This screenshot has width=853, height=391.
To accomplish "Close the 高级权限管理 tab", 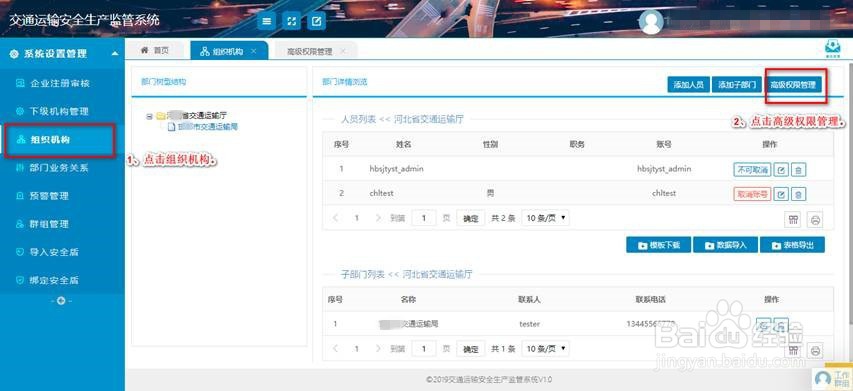I will tap(343, 51).
